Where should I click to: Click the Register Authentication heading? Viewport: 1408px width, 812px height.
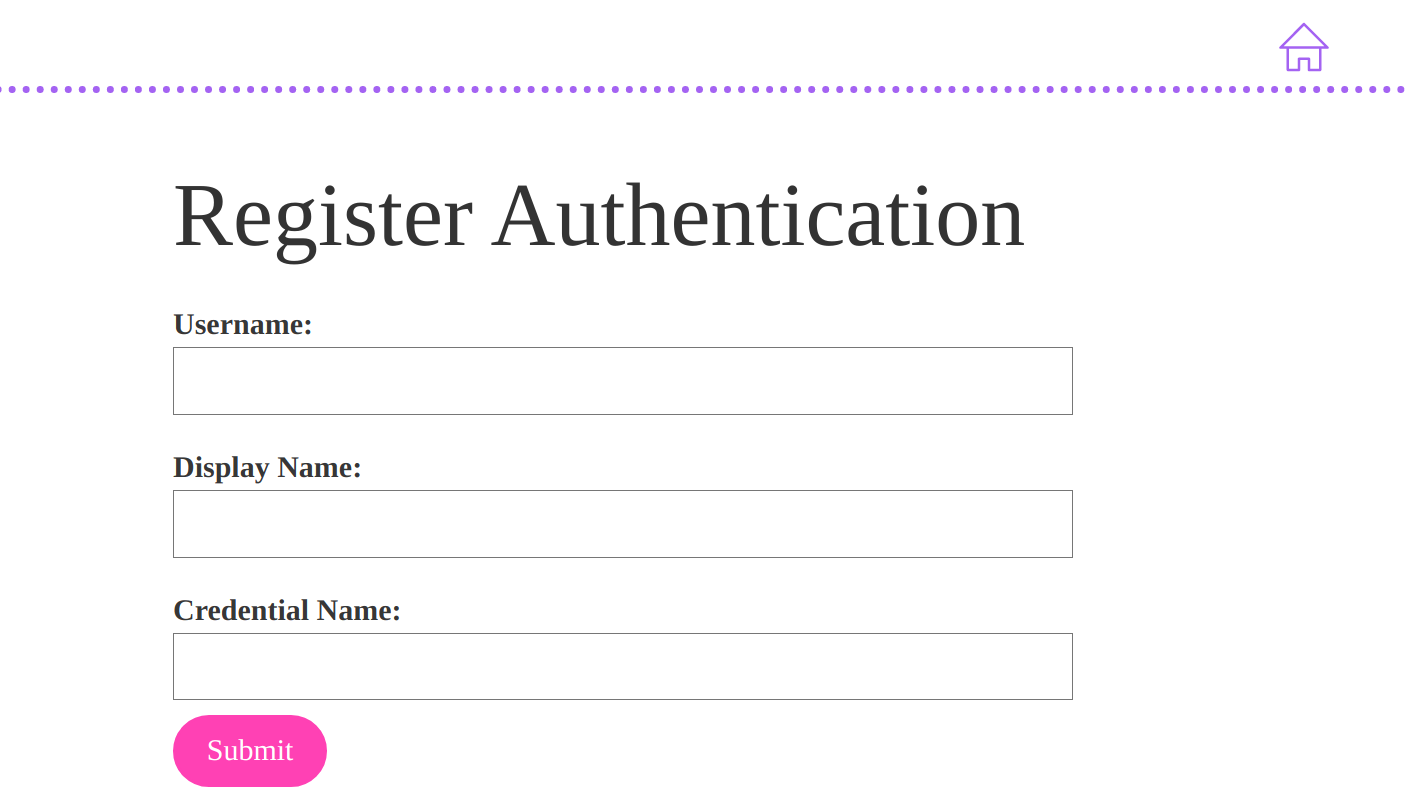click(599, 215)
